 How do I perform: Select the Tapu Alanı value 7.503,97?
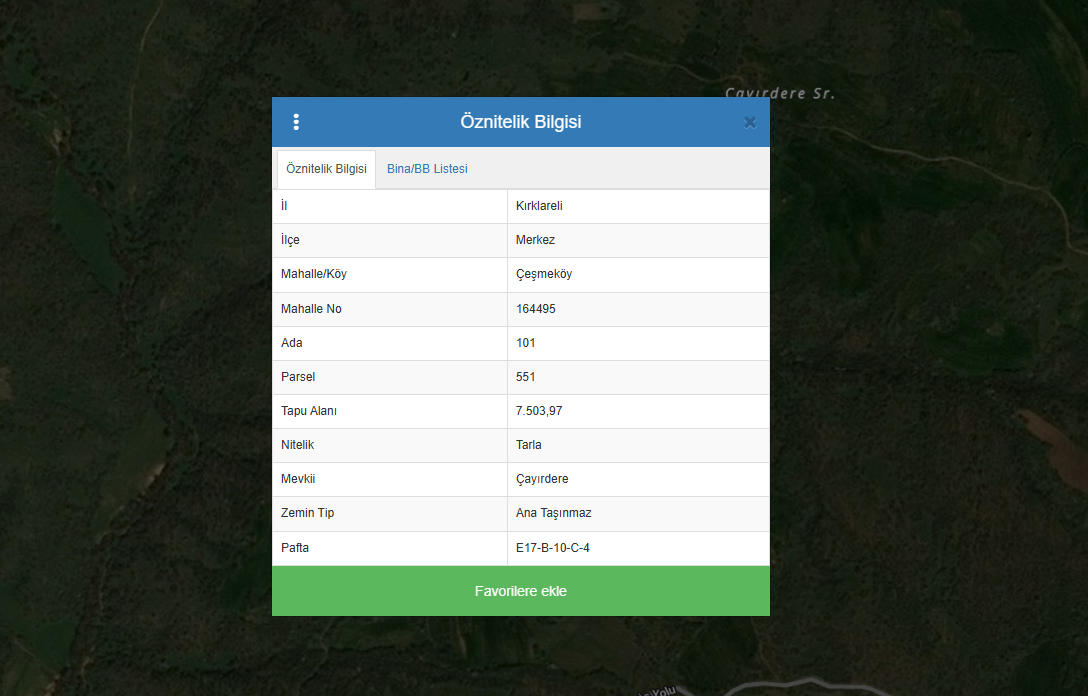point(539,411)
